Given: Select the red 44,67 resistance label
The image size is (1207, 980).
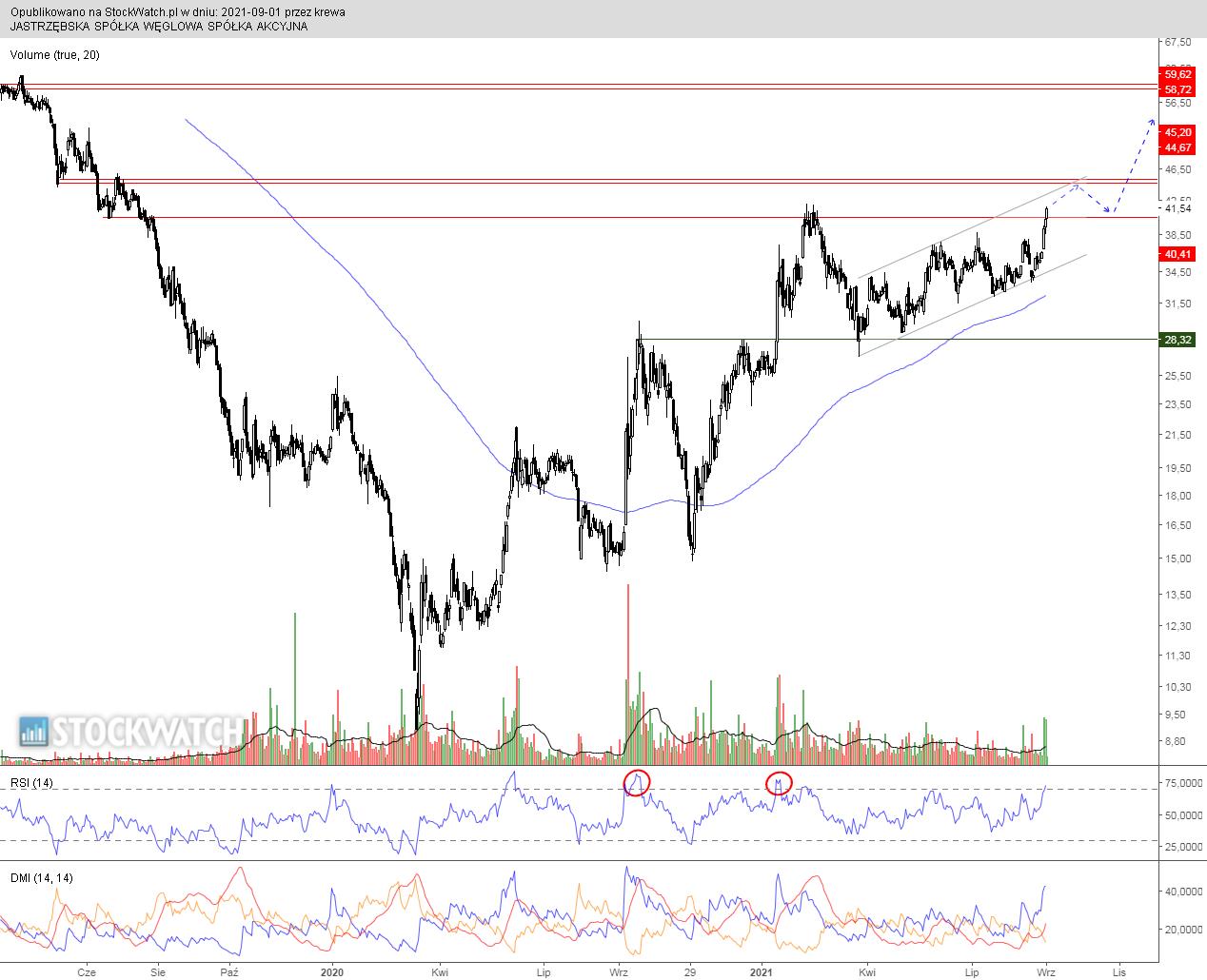Looking at the screenshot, I should tap(1177, 147).
